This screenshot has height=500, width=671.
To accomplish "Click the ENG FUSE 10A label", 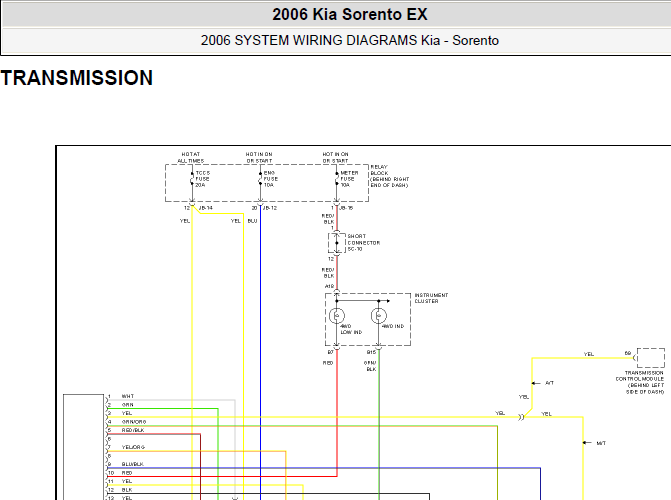I will pos(270,179).
